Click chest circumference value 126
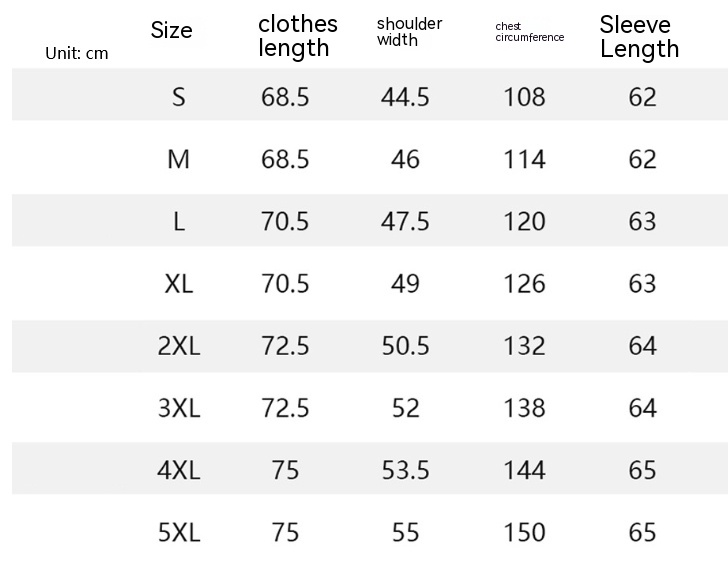728x561 pixels. tap(525, 284)
